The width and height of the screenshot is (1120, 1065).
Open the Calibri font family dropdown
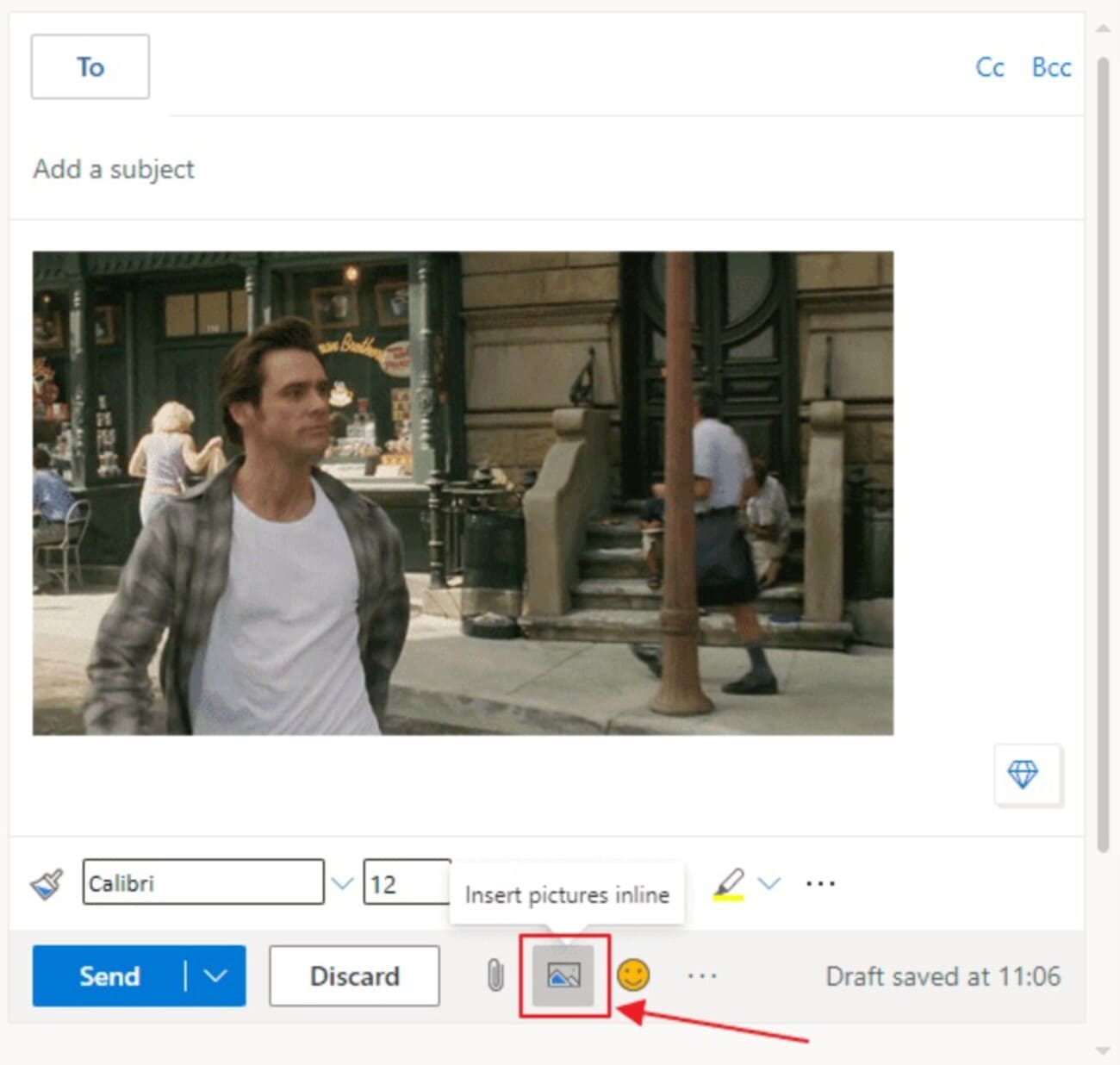[341, 882]
